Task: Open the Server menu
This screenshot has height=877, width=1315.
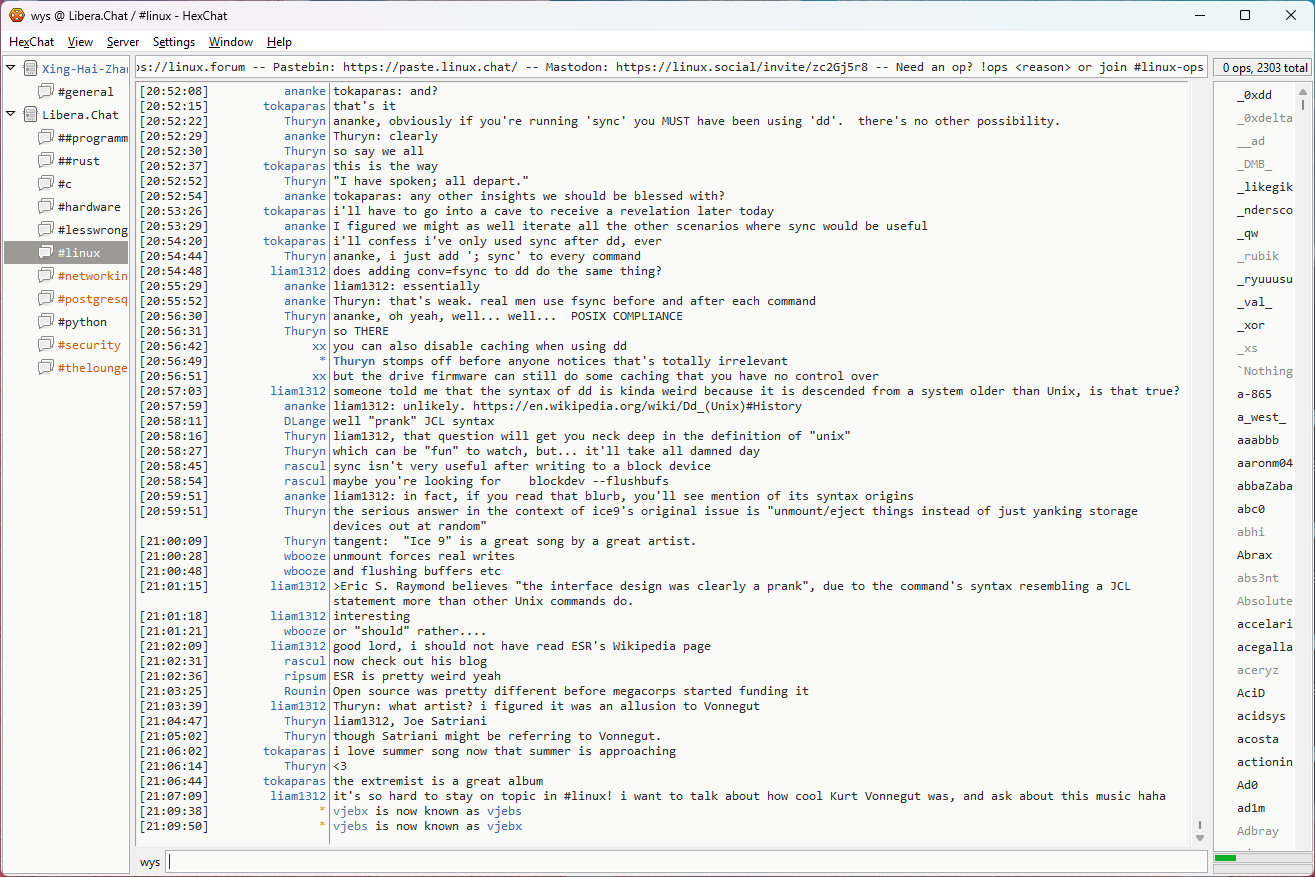Action: point(123,42)
